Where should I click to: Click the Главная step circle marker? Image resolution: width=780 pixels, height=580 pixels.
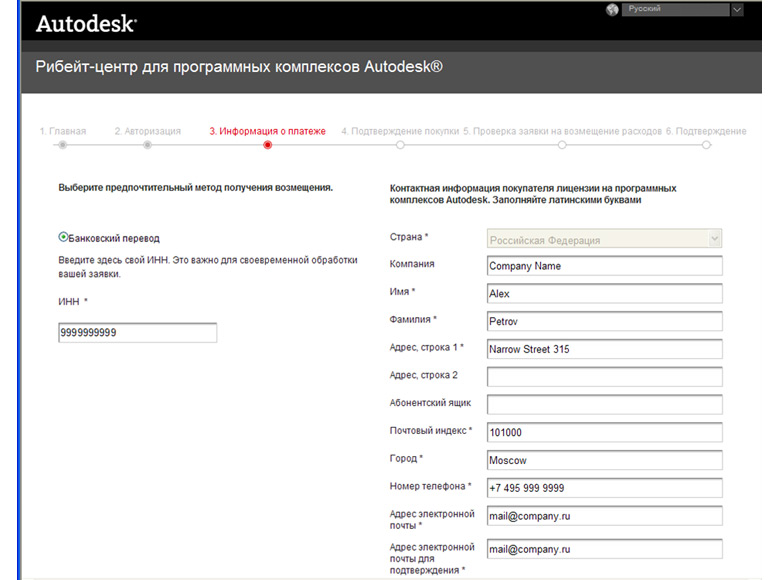pos(63,145)
